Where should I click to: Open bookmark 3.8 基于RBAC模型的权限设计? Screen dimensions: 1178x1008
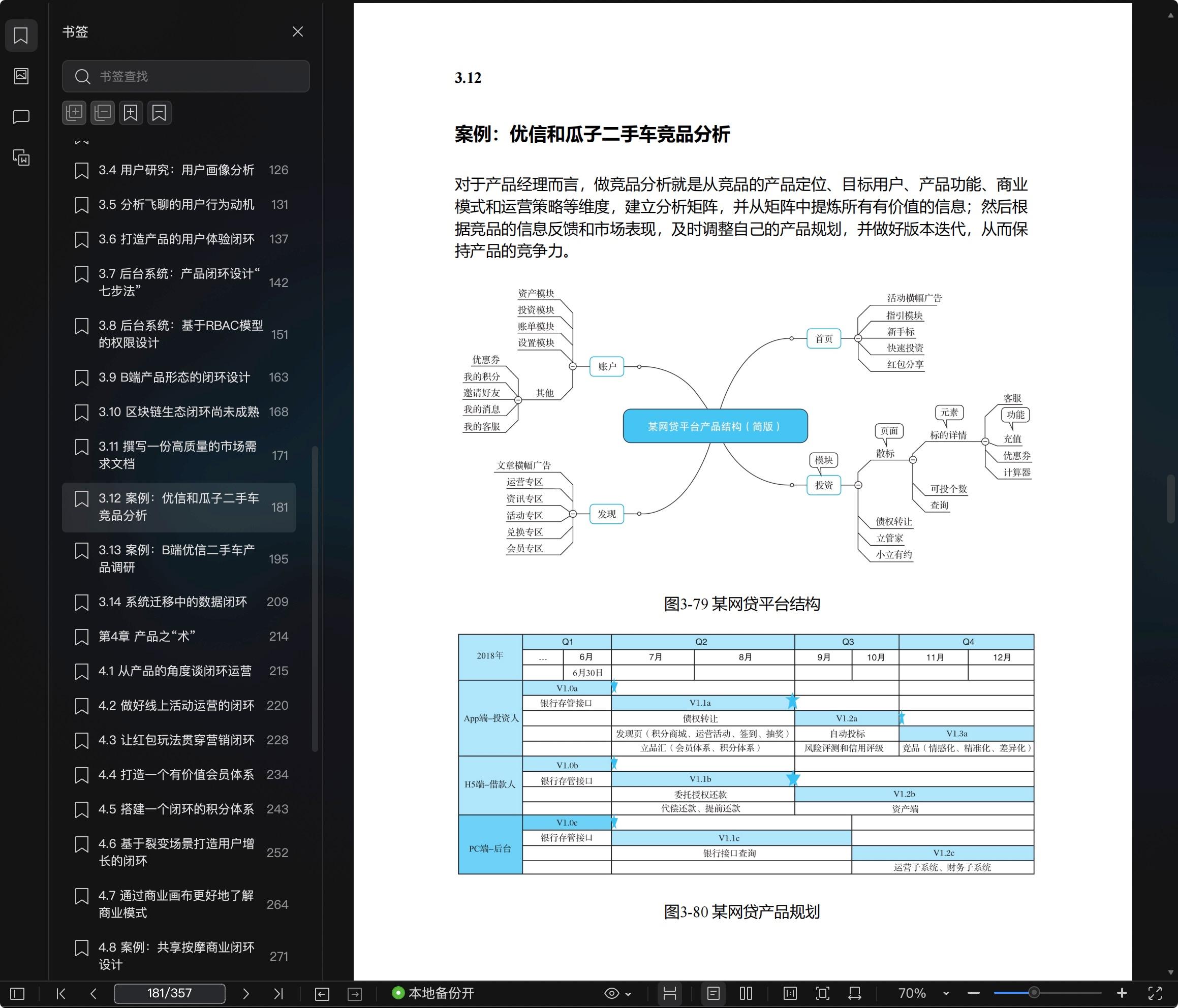pos(178,334)
